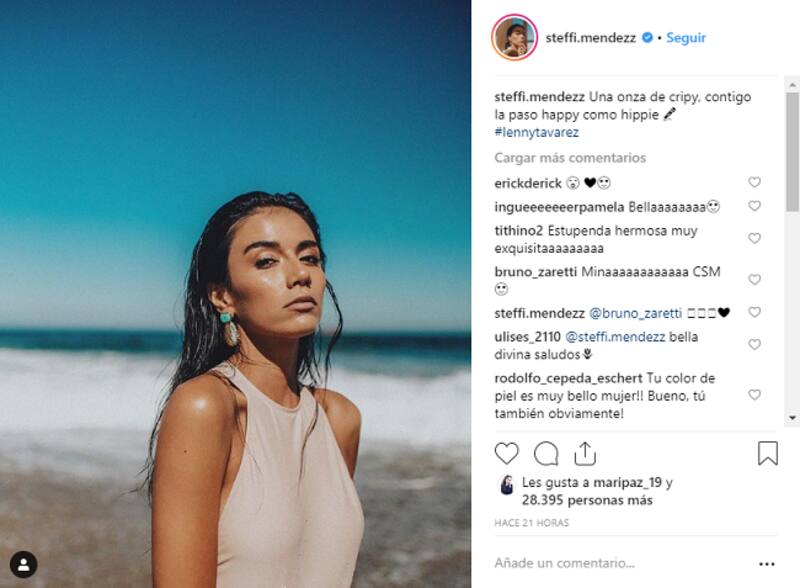
Task: Like rodolfo_cepeda_eschert's comment
Action: [754, 395]
